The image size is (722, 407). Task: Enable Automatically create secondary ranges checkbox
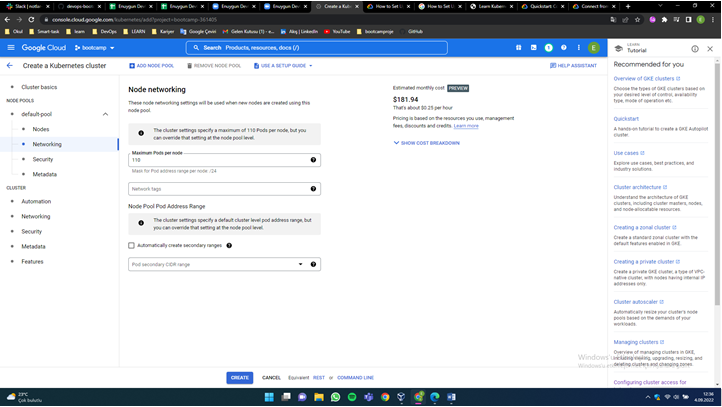click(x=131, y=245)
